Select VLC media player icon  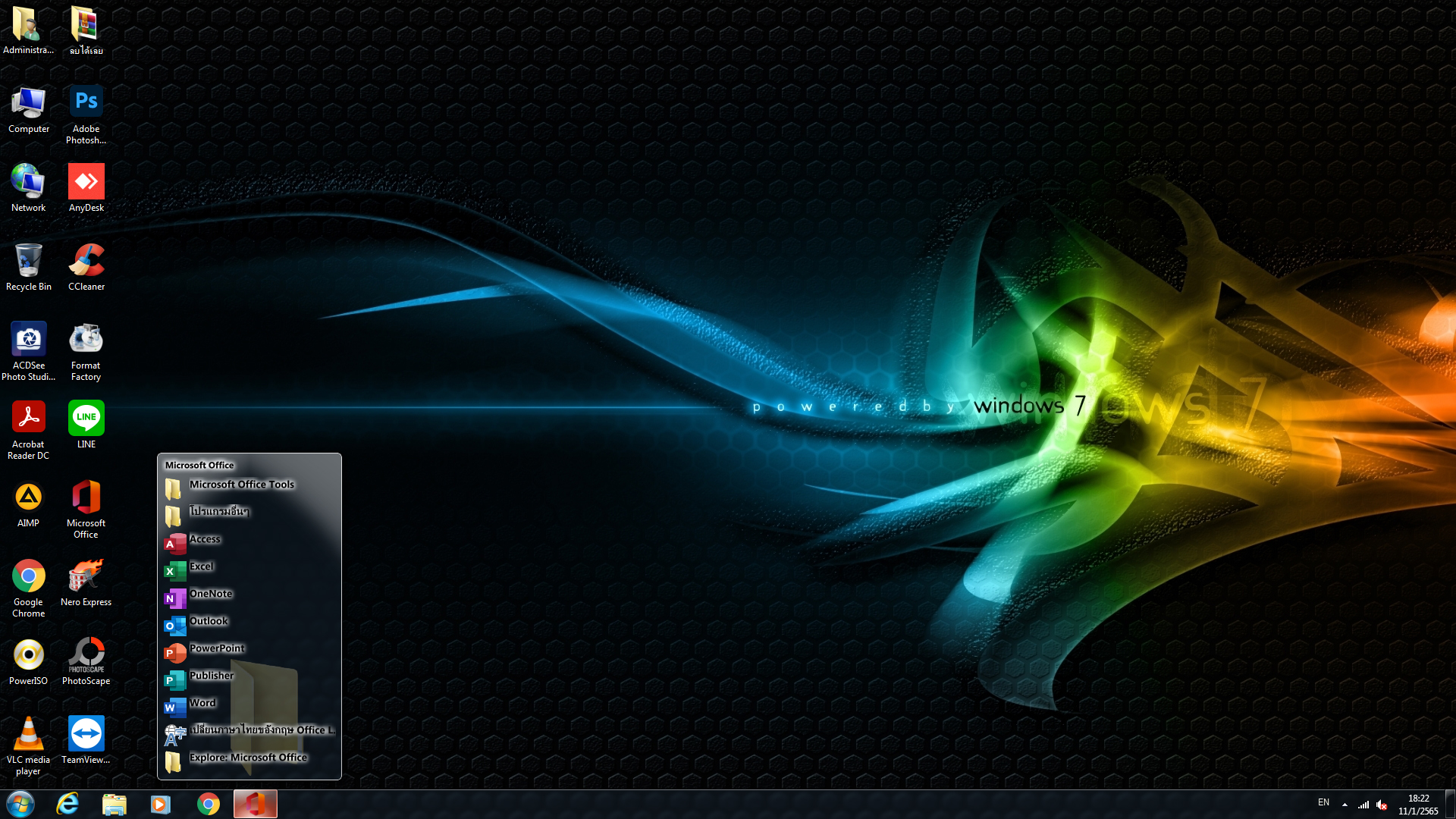point(29,746)
